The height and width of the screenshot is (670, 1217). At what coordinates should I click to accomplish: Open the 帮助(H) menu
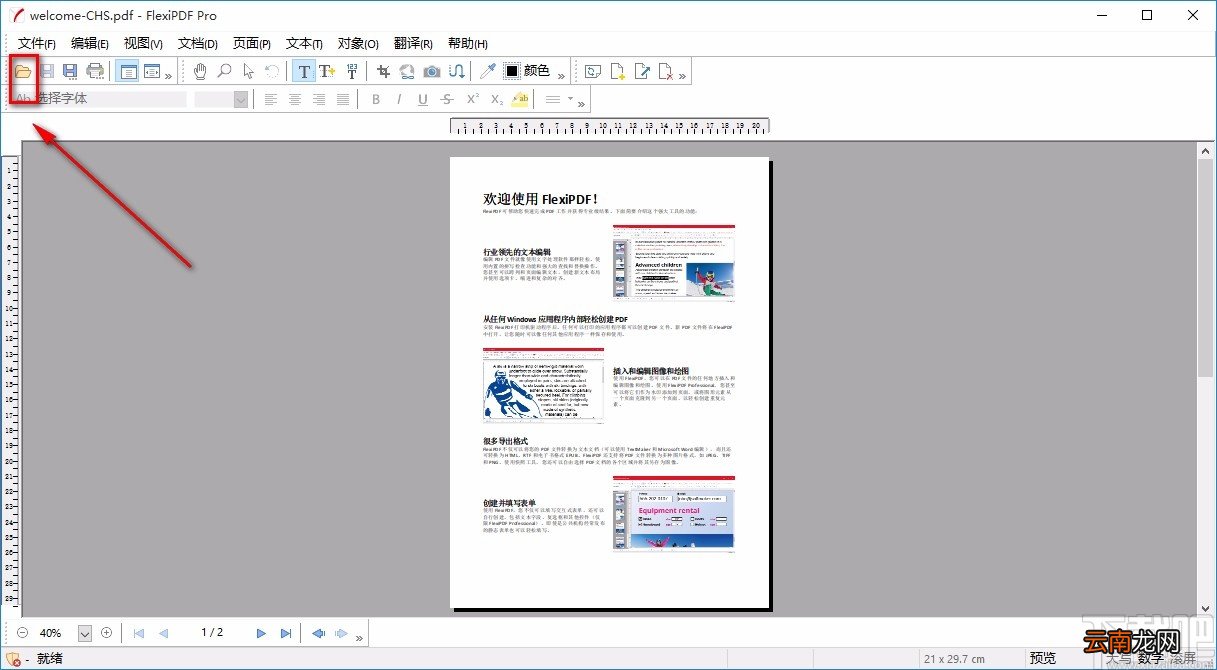[x=467, y=43]
